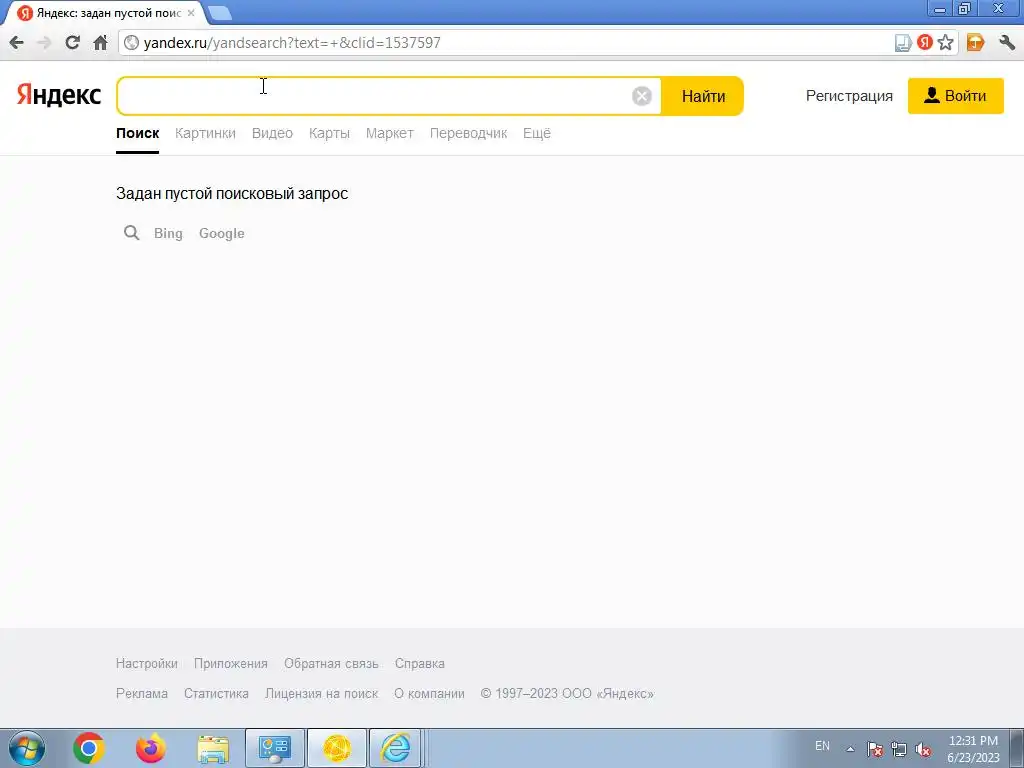Open File Explorer from the taskbar
Image resolution: width=1024 pixels, height=768 pixels.
tap(213, 749)
